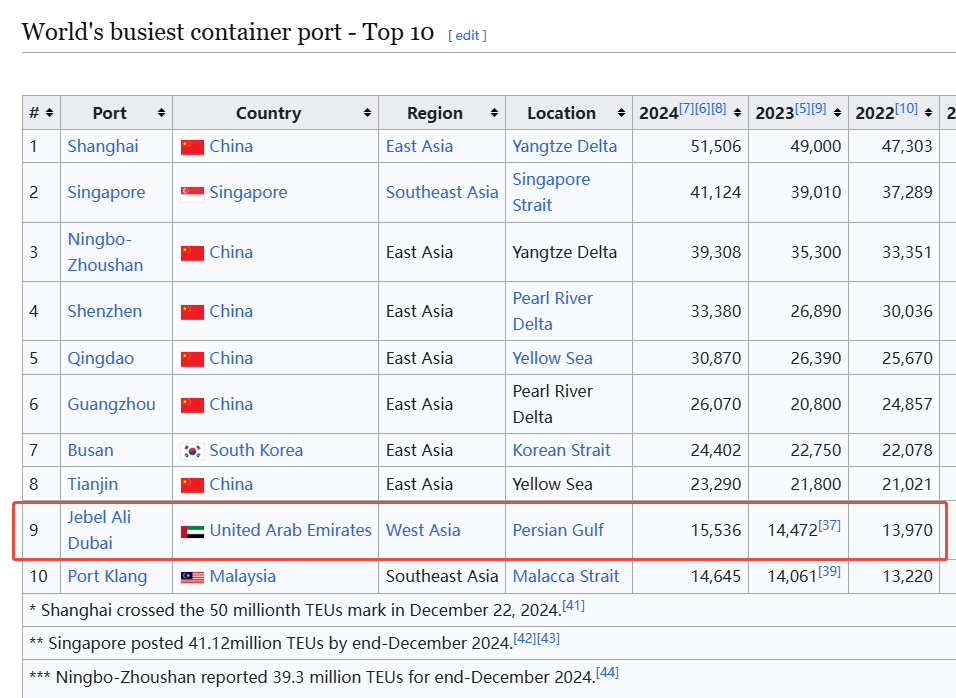Sort by 2024 throughput column
Screen dimensions: 956x698
pos(738,113)
